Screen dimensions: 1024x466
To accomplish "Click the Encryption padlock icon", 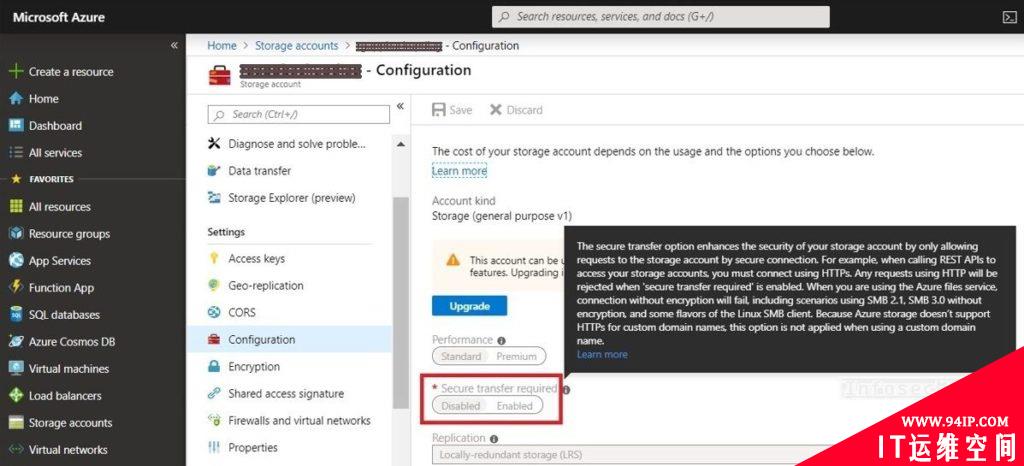I will [x=214, y=366].
